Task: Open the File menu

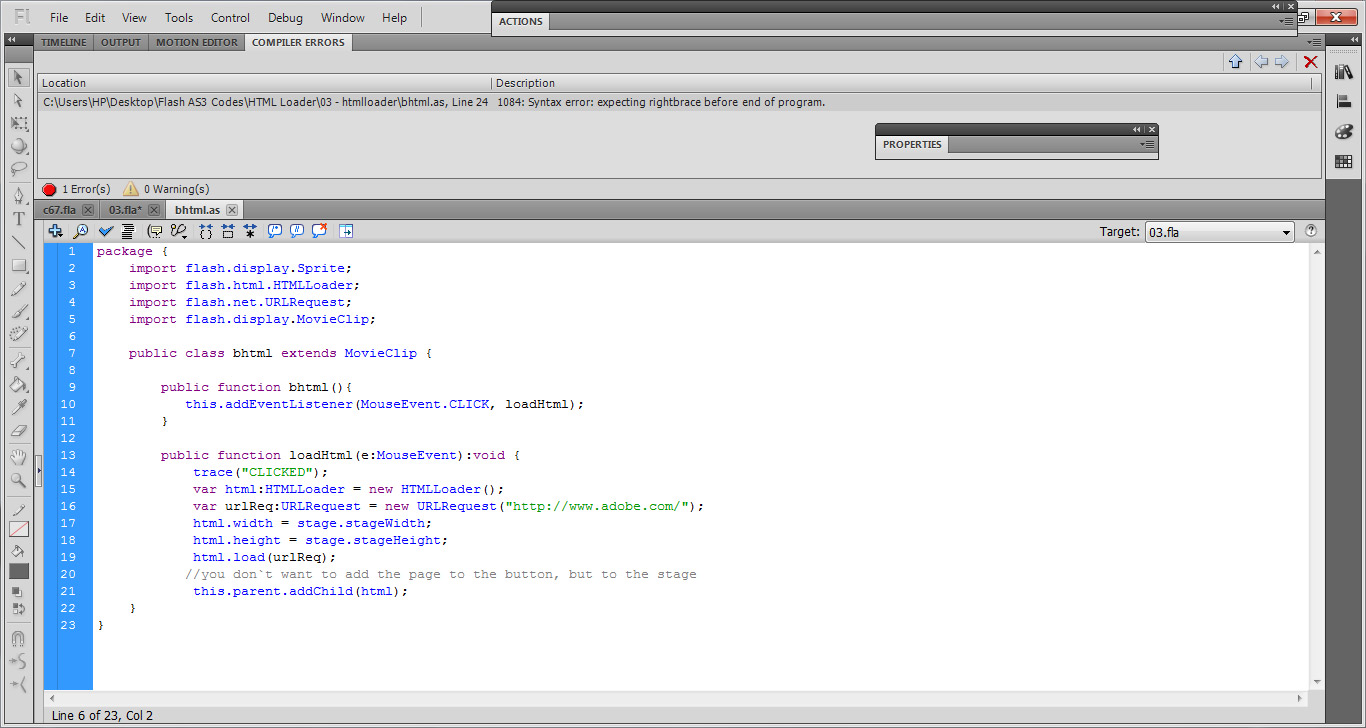Action: (x=59, y=18)
